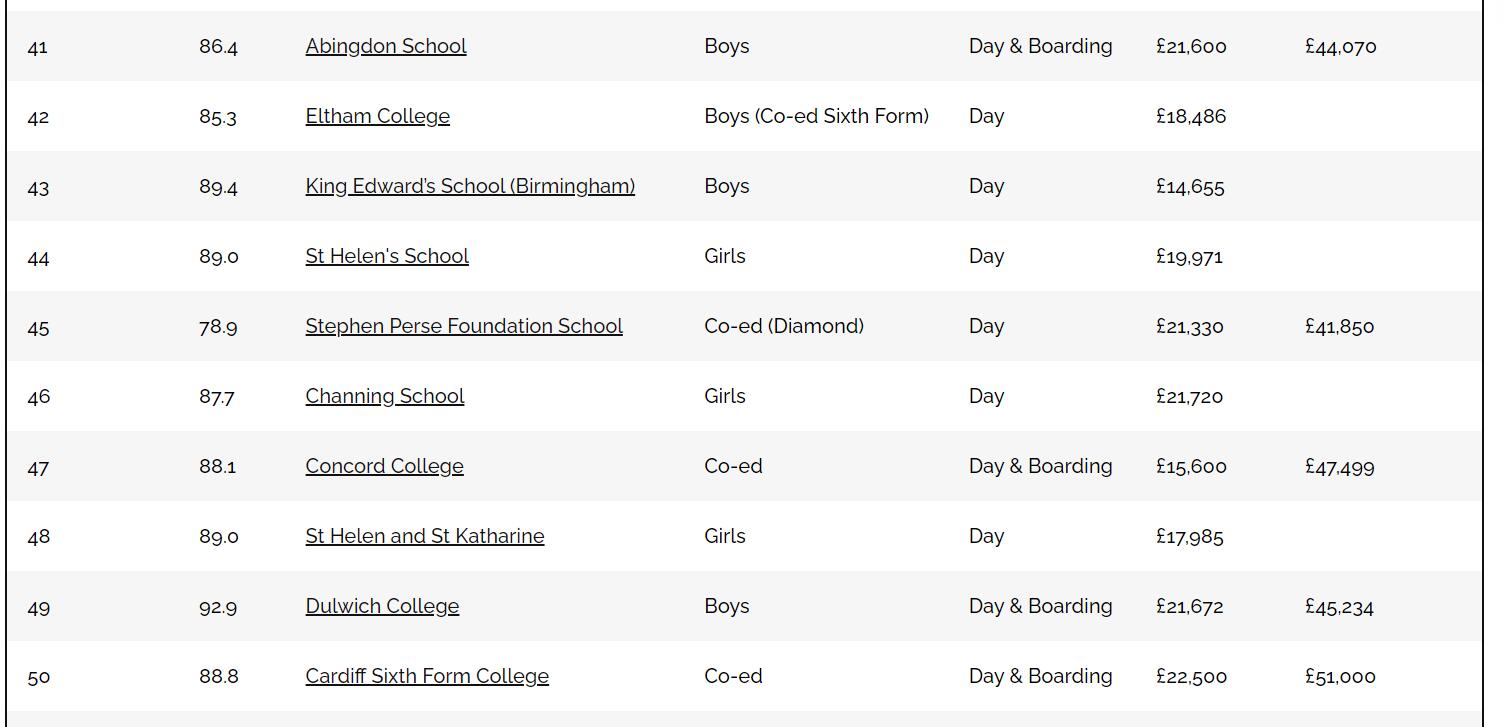Open the St Helen's School link
This screenshot has width=1503, height=727.
(387, 256)
